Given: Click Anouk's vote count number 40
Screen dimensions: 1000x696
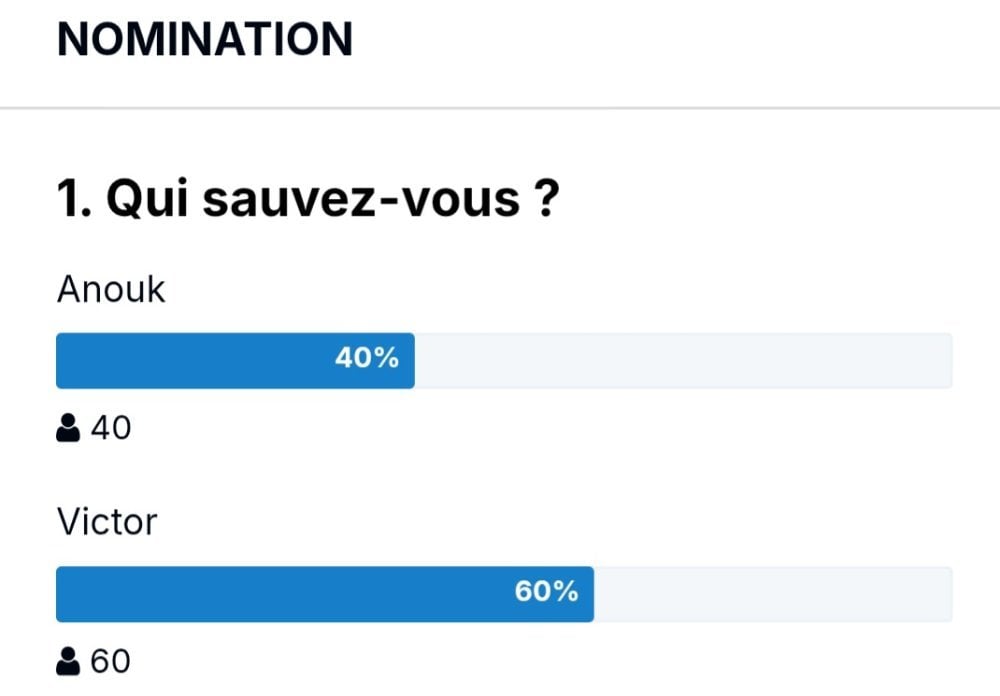Looking at the screenshot, I should coord(111,427).
